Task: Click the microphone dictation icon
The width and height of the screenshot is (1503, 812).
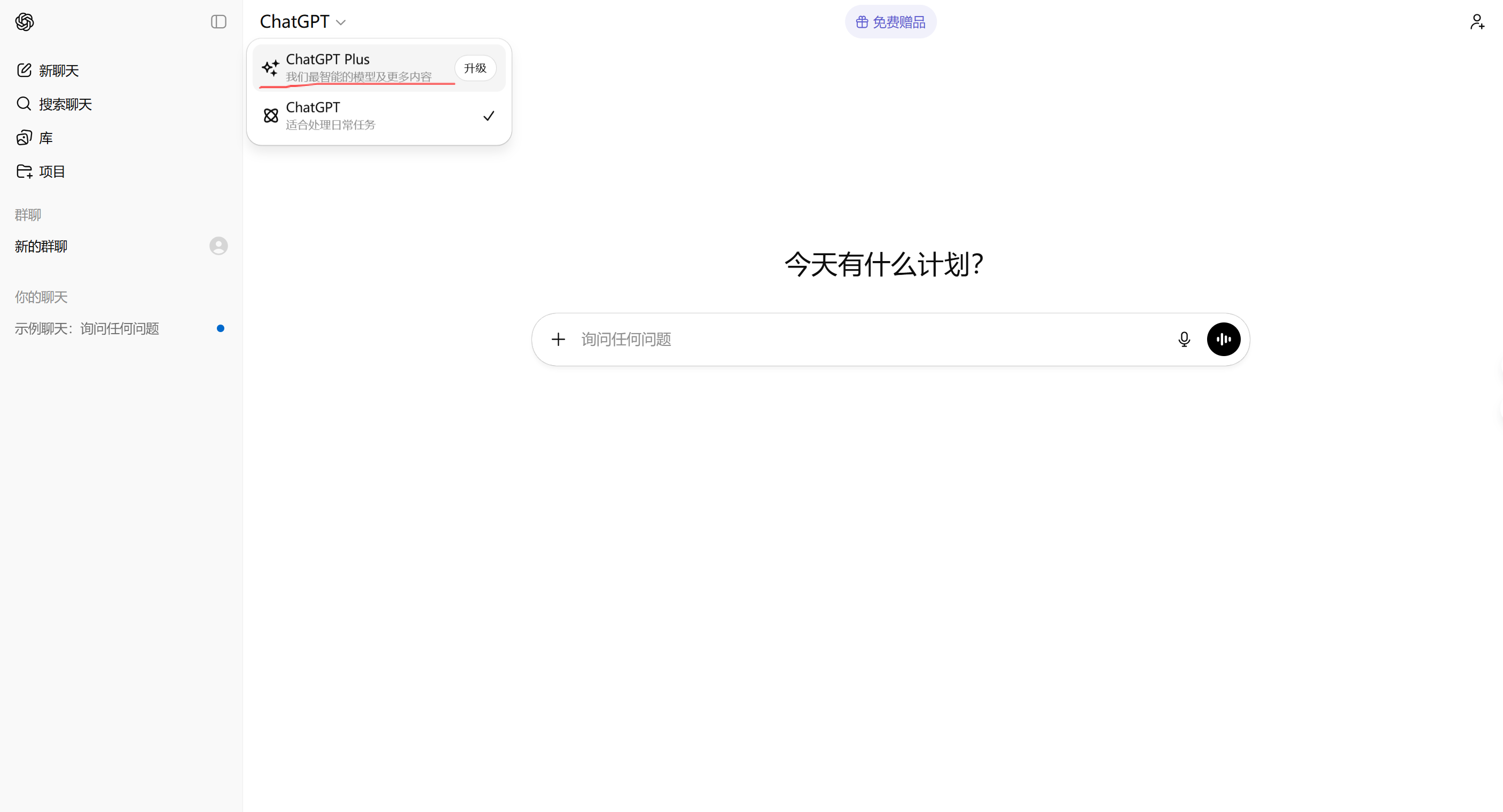Action: coord(1184,340)
